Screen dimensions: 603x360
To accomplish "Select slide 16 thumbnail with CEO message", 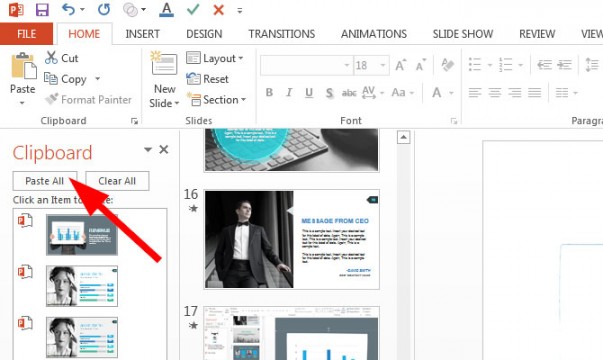I will point(292,239).
